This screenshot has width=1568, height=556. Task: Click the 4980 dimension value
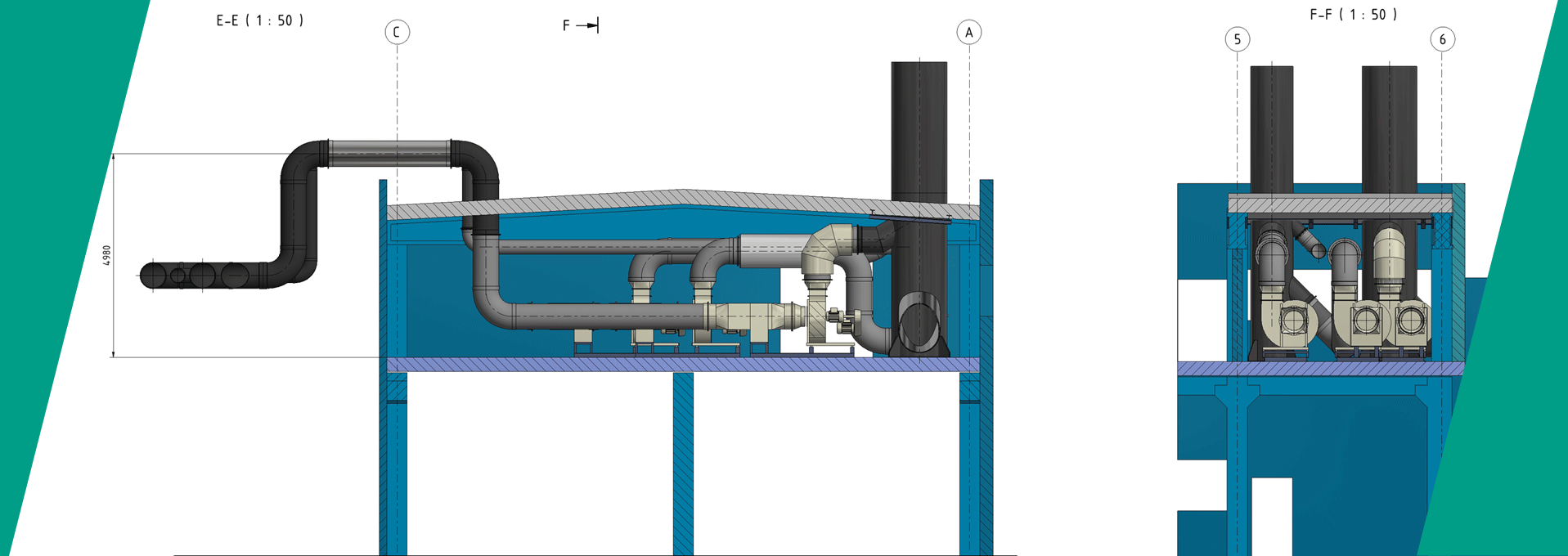tap(106, 255)
